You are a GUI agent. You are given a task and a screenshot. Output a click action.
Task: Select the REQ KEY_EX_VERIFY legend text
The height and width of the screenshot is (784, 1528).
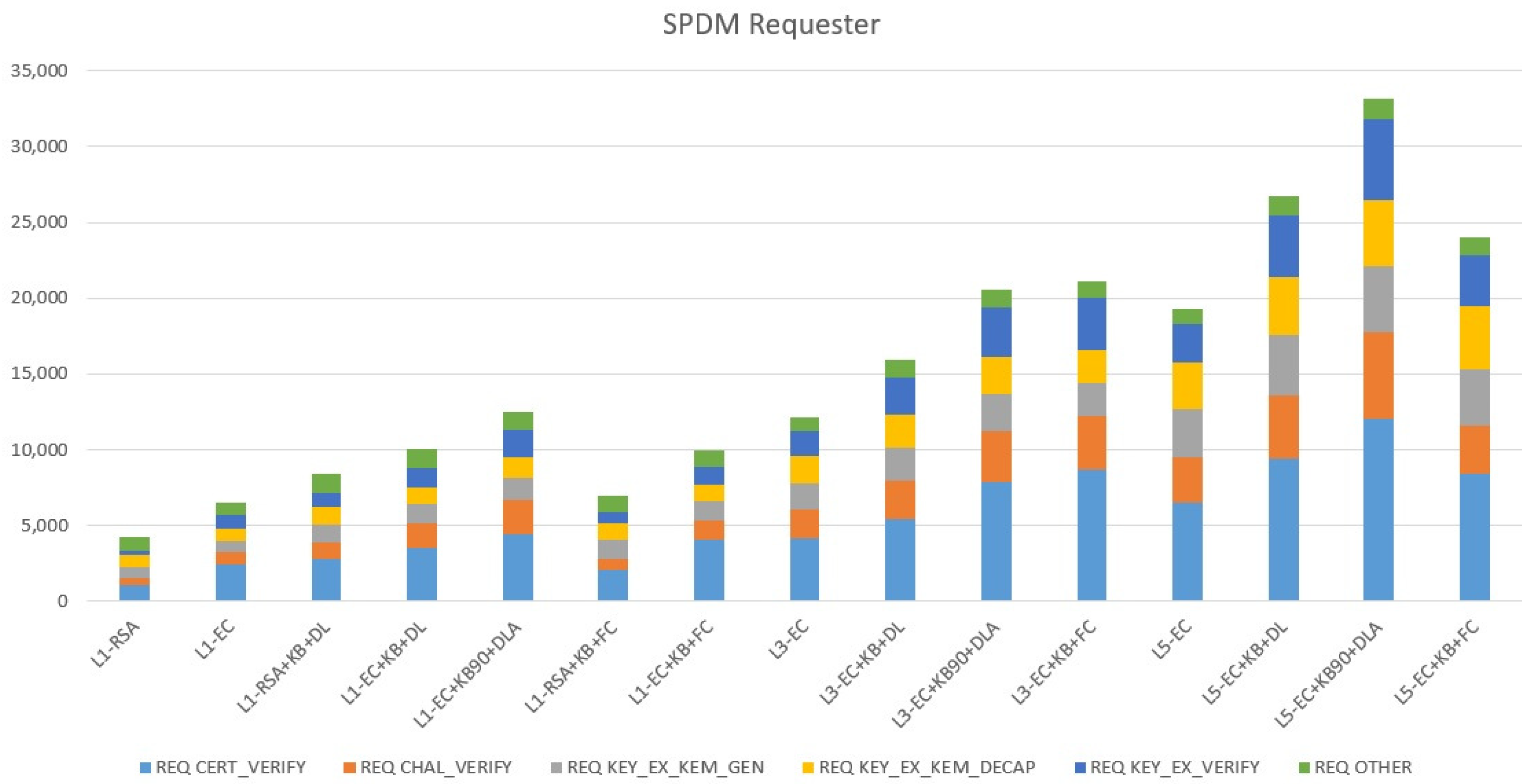point(1174,767)
